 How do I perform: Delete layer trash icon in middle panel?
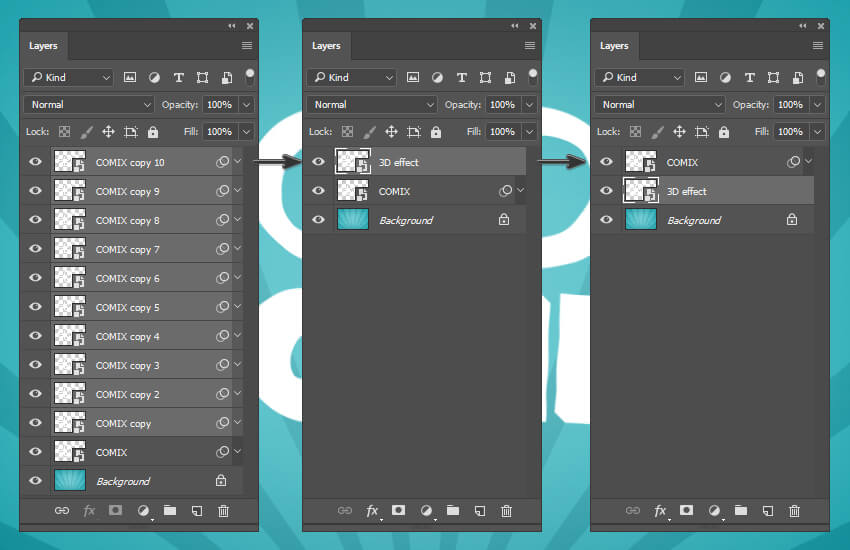[x=506, y=511]
